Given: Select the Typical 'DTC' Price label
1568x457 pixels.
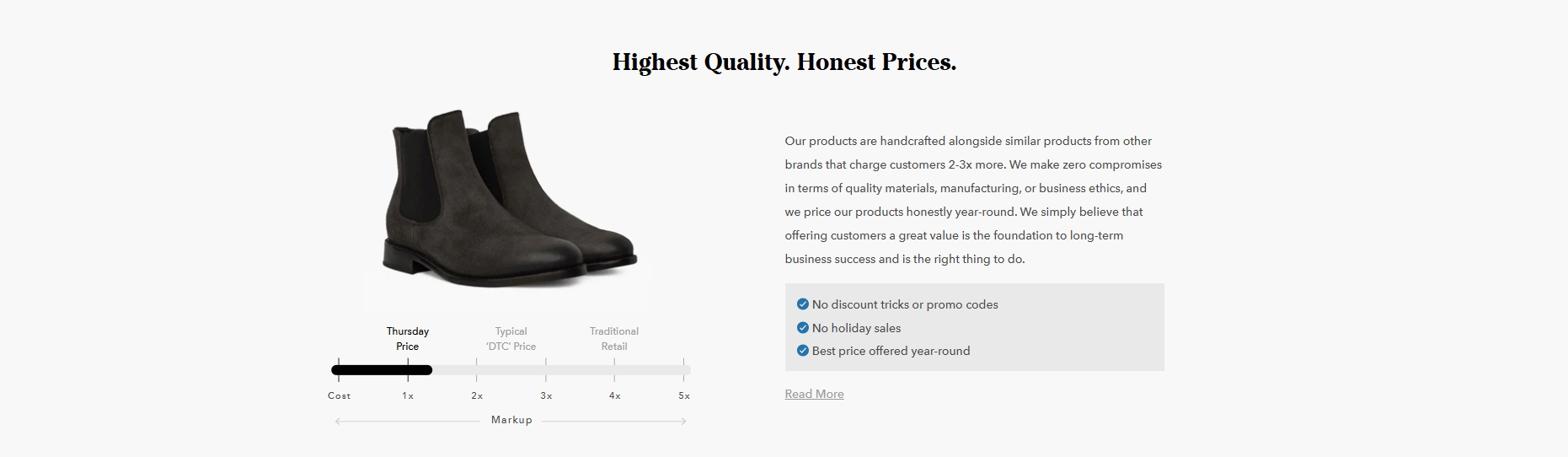Looking at the screenshot, I should 511,339.
